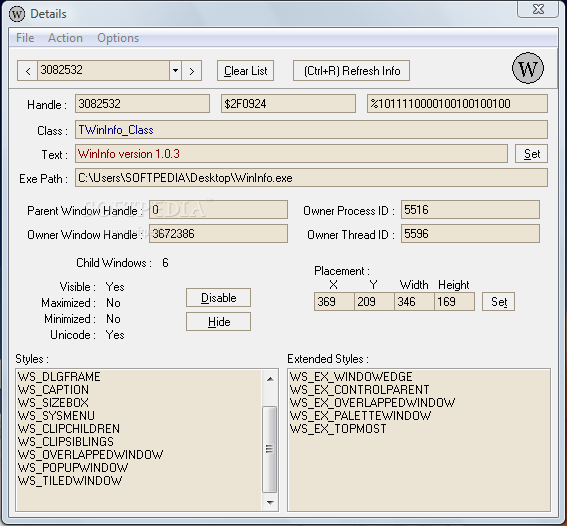This screenshot has height=526, width=567.
Task: Select WS_OVERLAPPEDWINDOW in the Styles list
Action: 90,455
